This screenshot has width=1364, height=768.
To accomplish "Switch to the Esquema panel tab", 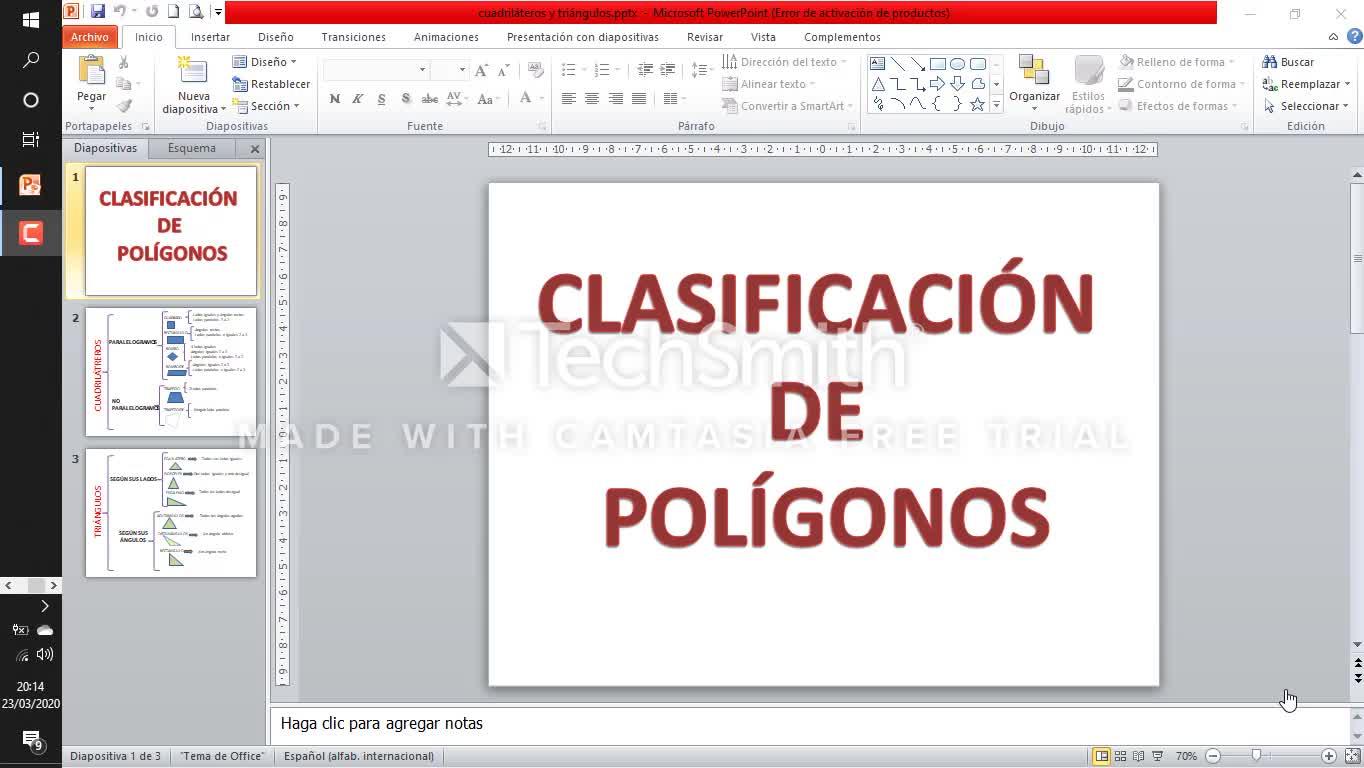I will click(x=192, y=148).
